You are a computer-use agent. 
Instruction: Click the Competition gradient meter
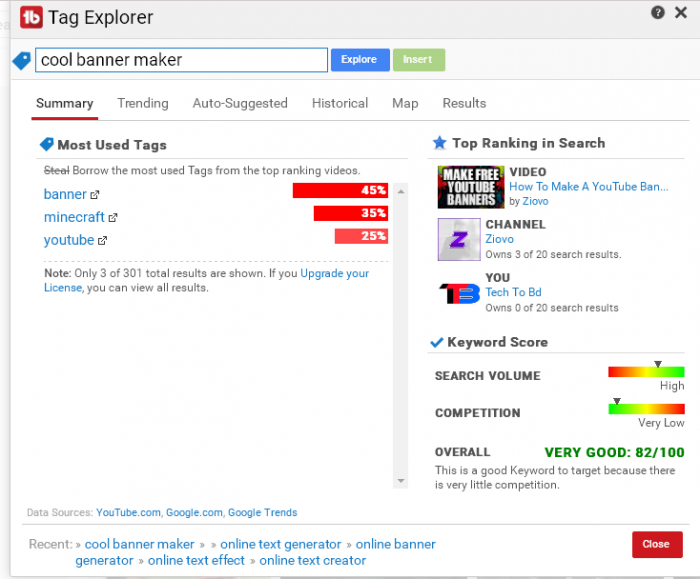pyautogui.click(x=646, y=408)
